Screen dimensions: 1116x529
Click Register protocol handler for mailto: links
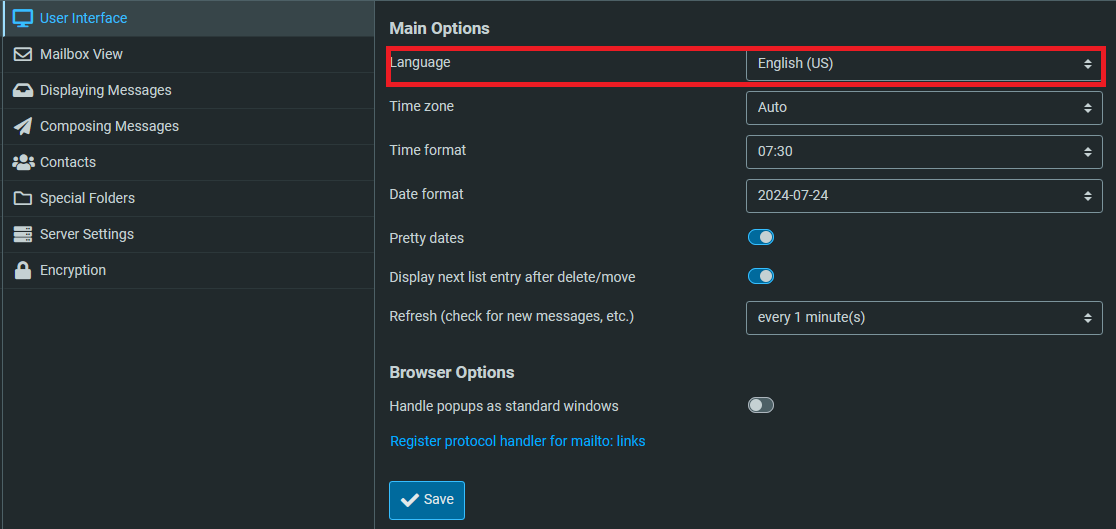tap(517, 441)
